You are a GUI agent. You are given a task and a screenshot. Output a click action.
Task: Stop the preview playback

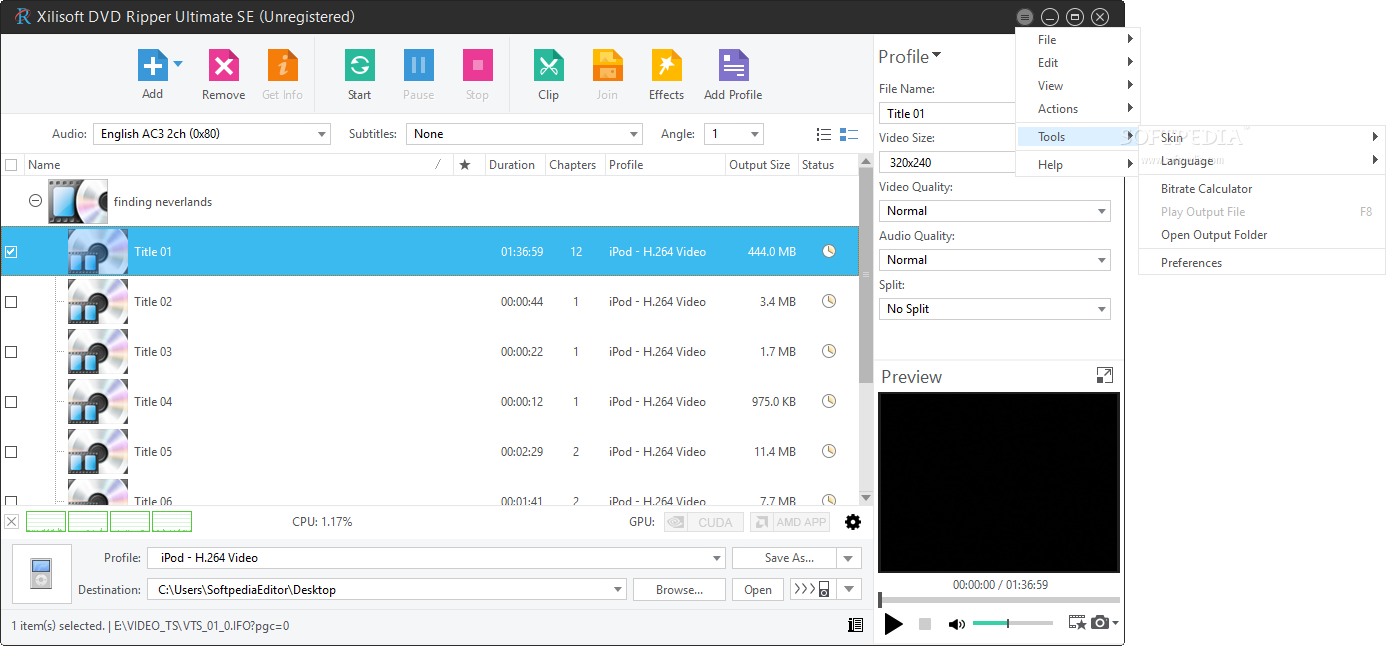(925, 624)
